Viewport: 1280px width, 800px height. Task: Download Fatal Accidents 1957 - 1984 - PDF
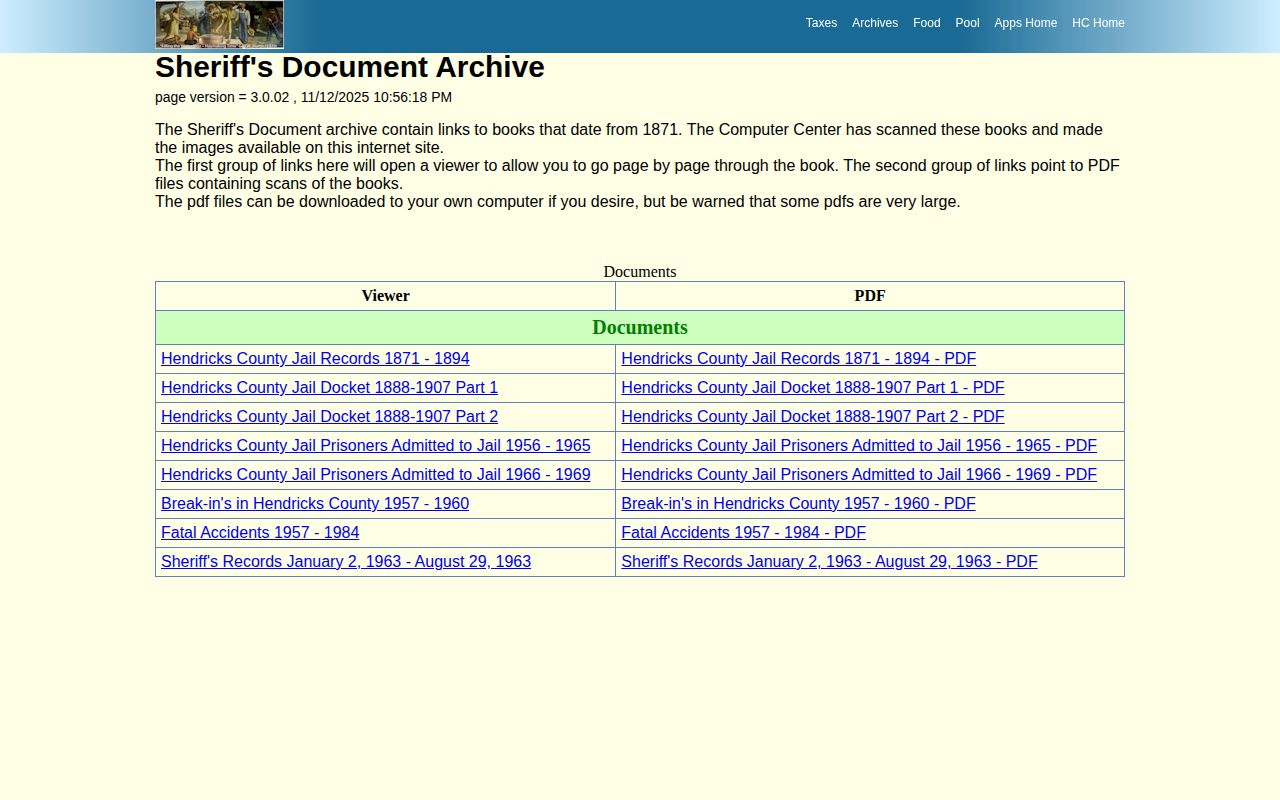(743, 532)
